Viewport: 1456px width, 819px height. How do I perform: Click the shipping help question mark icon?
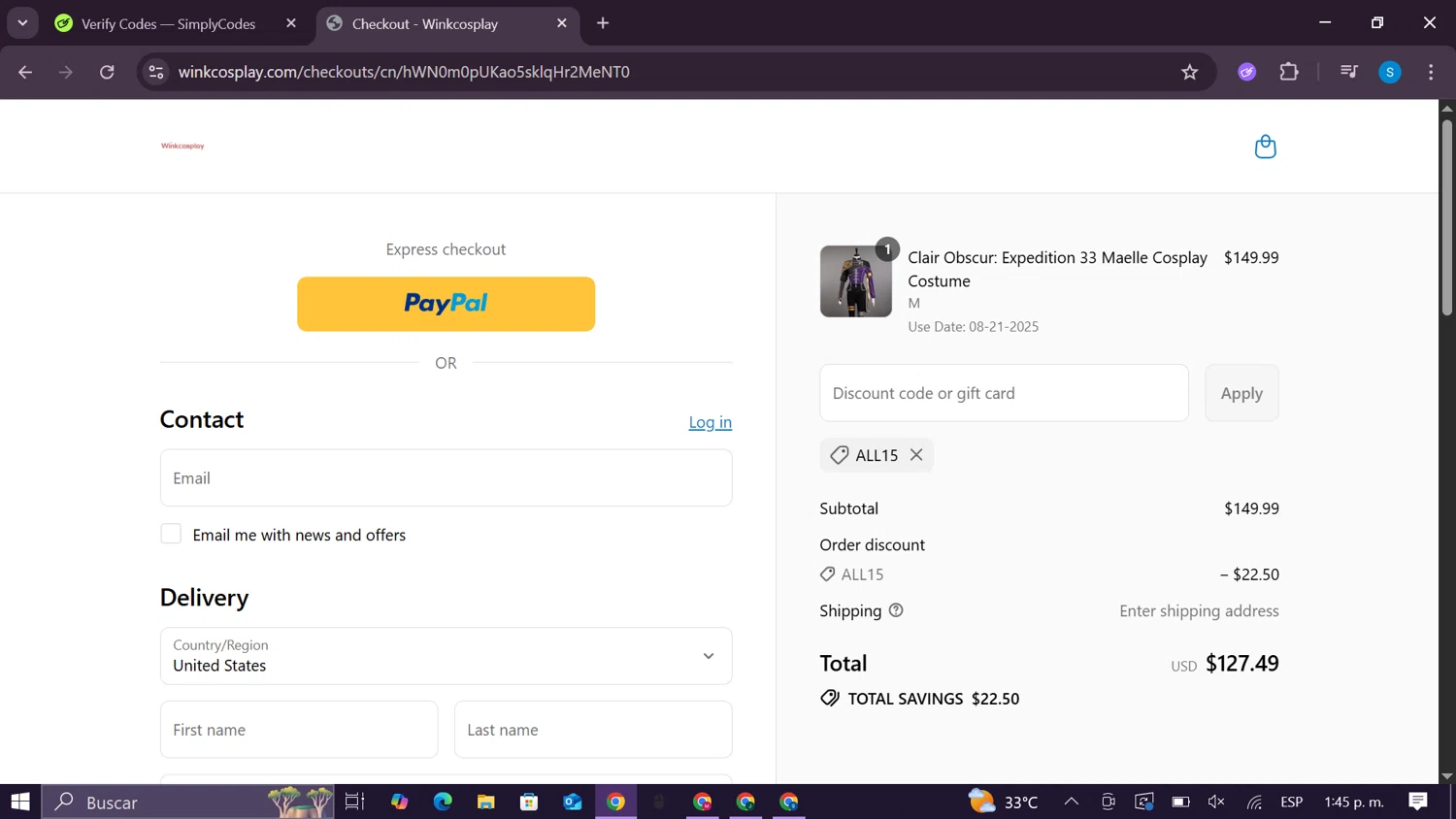click(896, 610)
